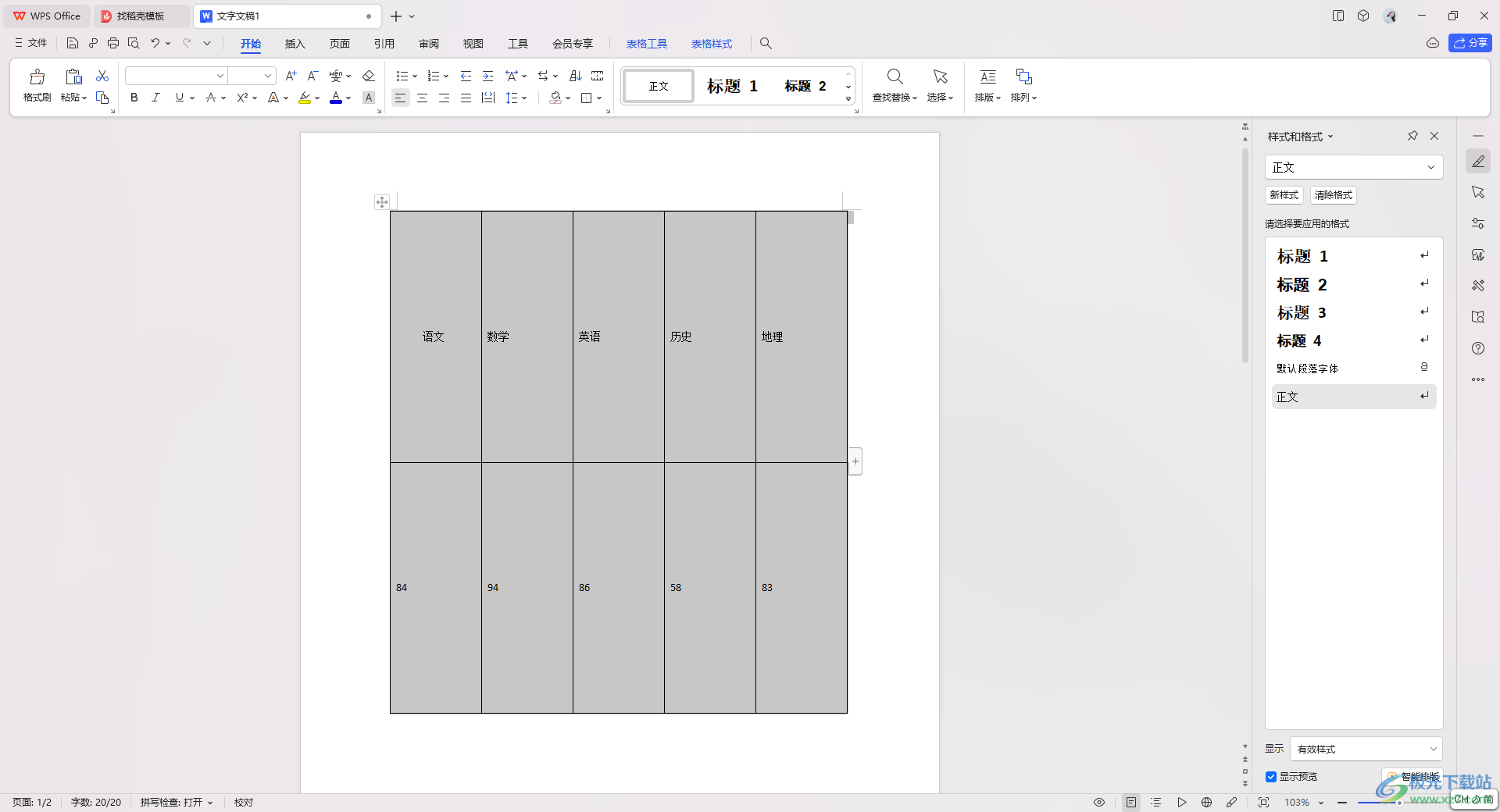Click the Clear formatting eraser icon
The width and height of the screenshot is (1500, 812).
[369, 76]
